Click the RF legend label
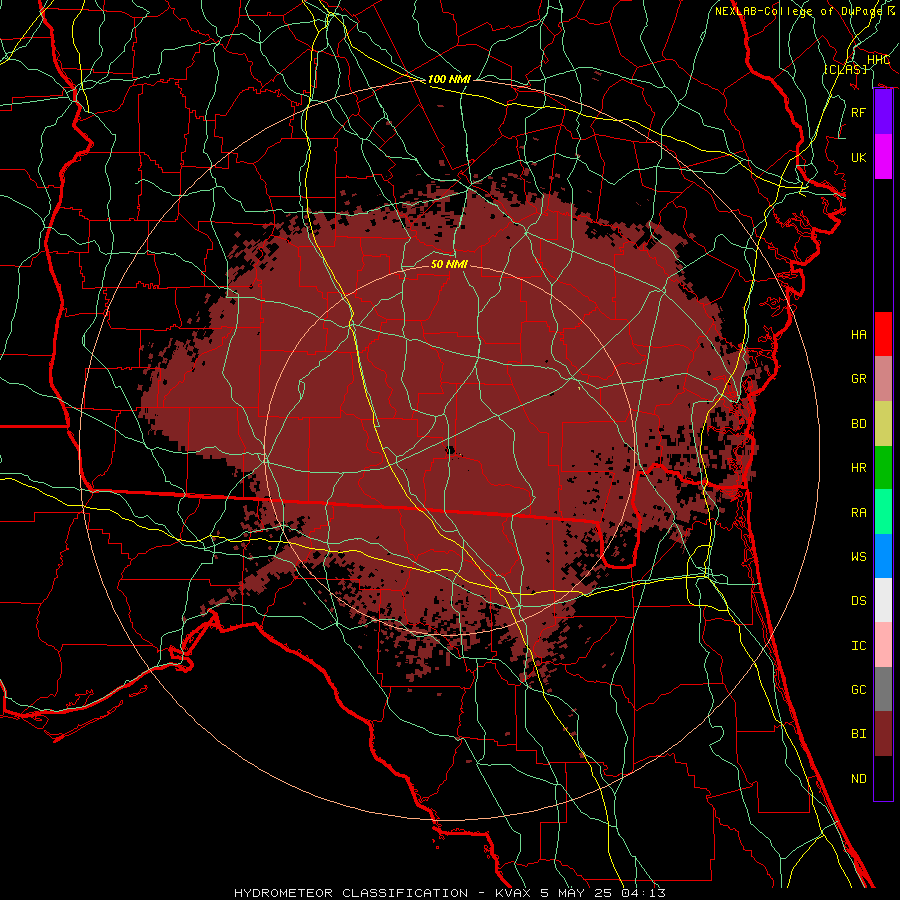This screenshot has width=900, height=900. coord(859,112)
